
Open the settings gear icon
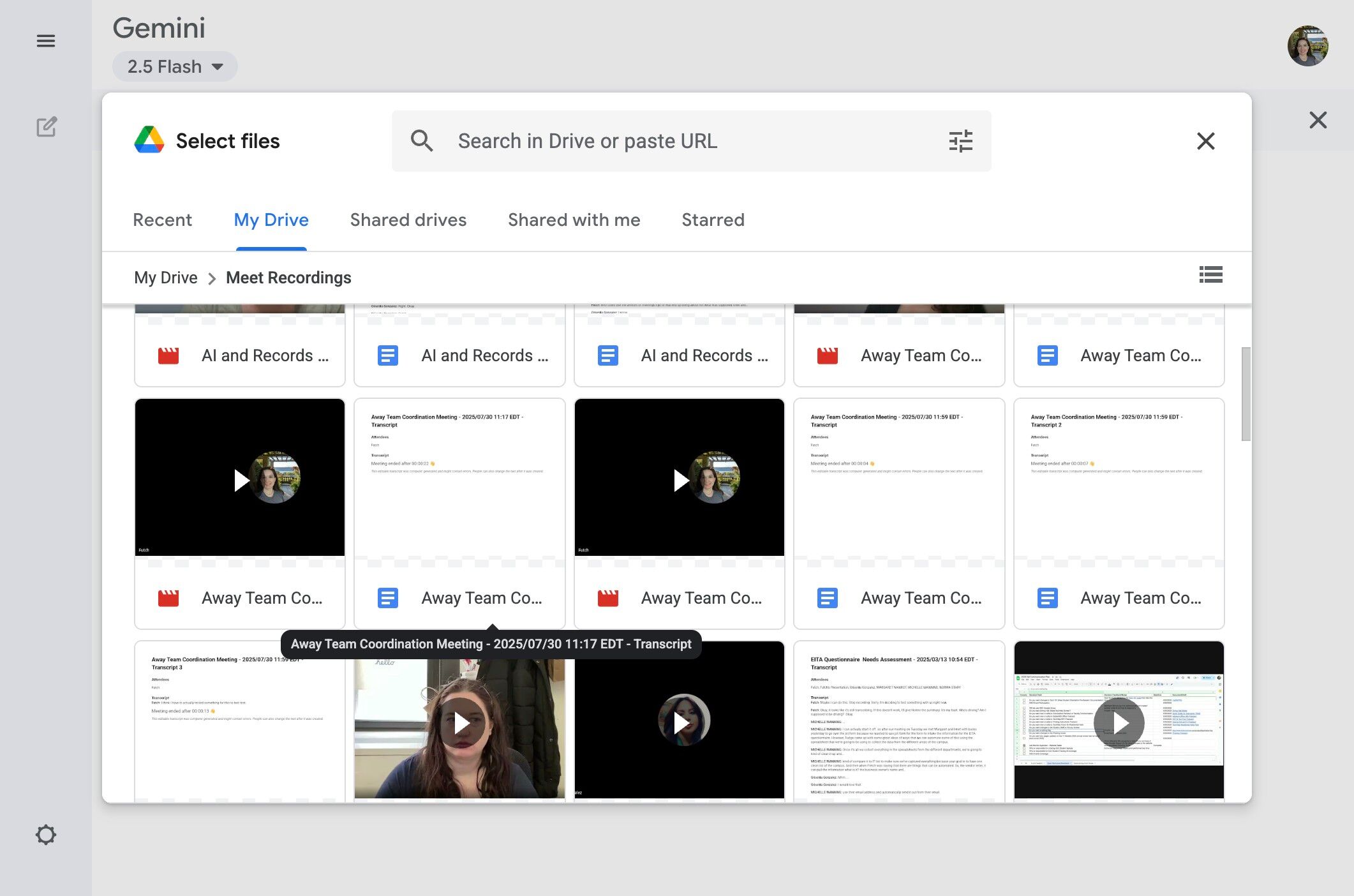(46, 835)
